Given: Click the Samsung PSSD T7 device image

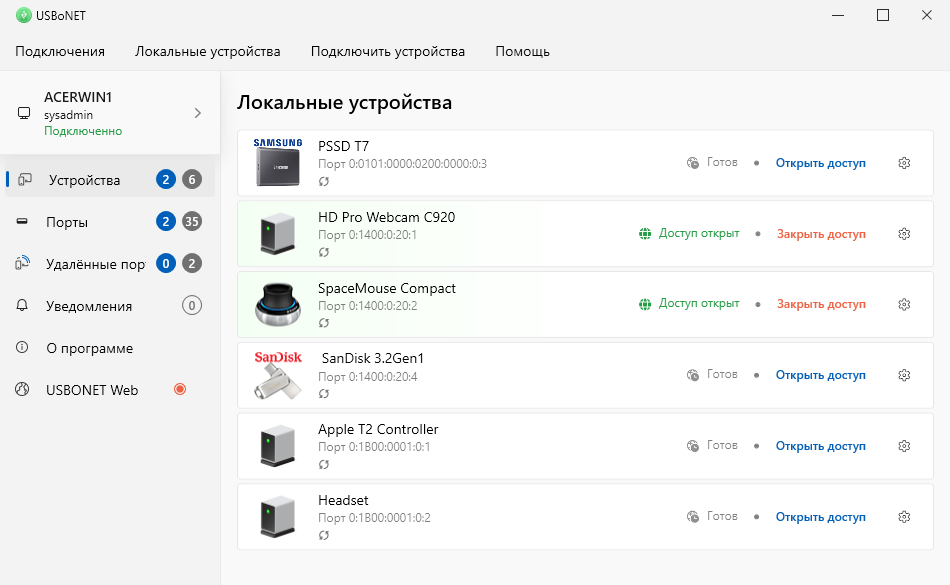Looking at the screenshot, I should [277, 162].
